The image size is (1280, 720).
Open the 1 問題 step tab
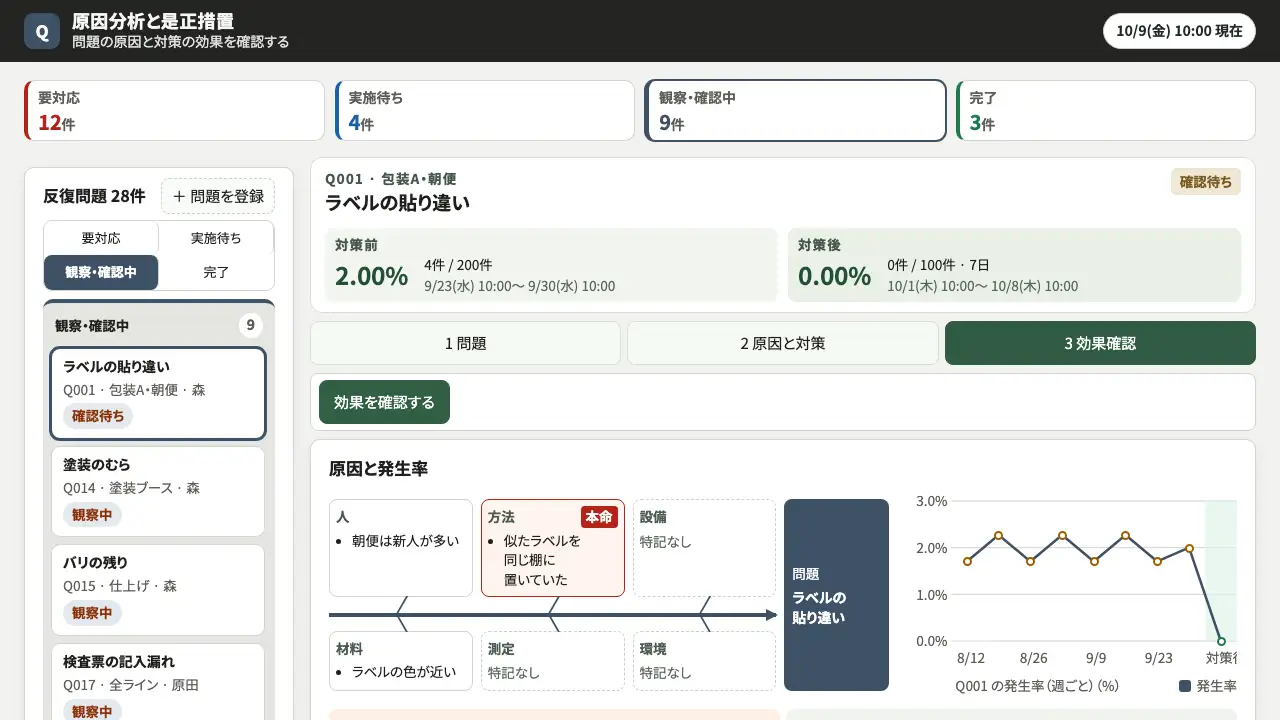[465, 343]
